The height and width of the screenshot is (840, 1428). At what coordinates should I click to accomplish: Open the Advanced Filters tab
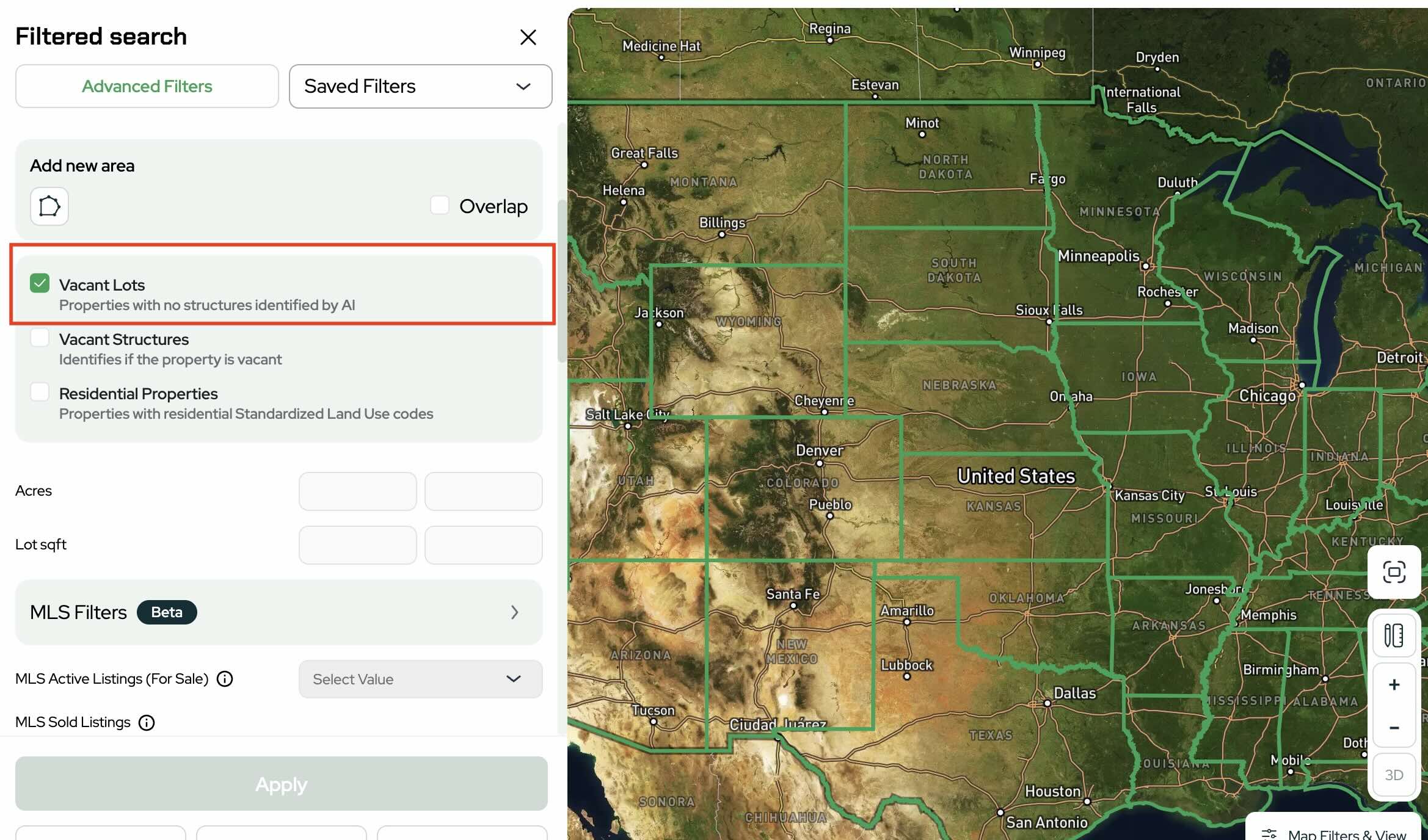point(147,86)
